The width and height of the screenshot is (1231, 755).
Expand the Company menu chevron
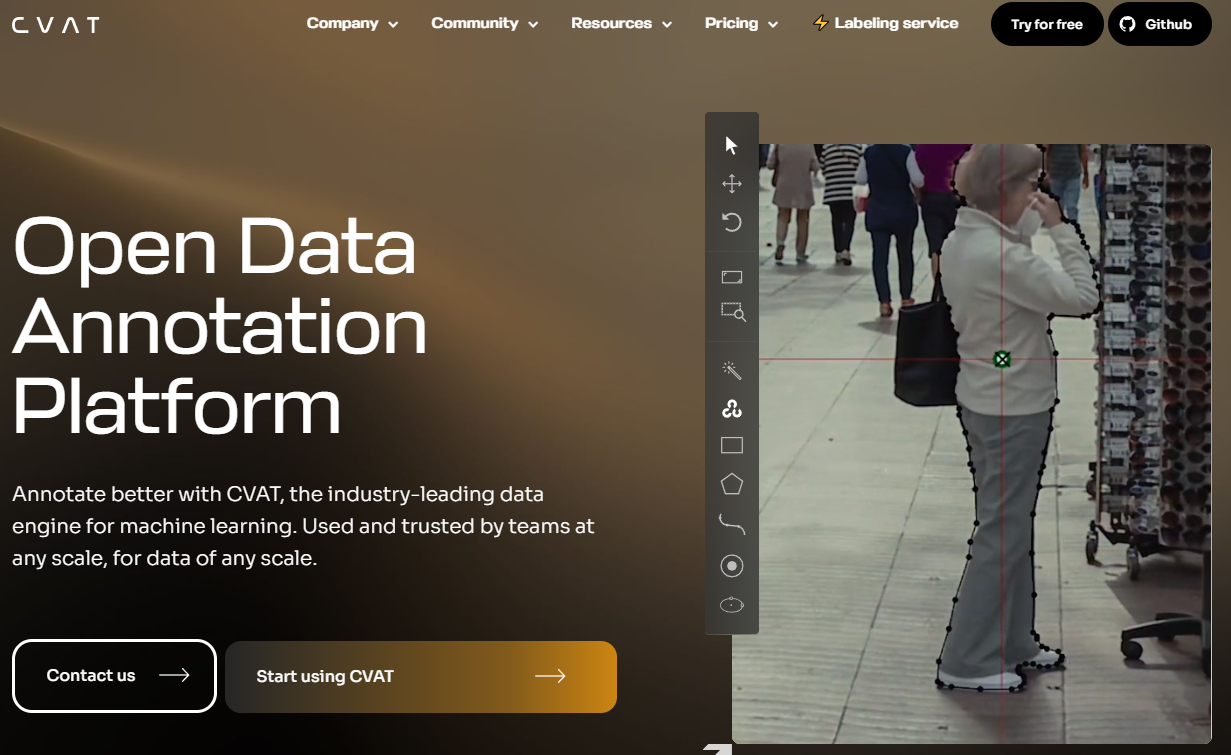[393, 25]
